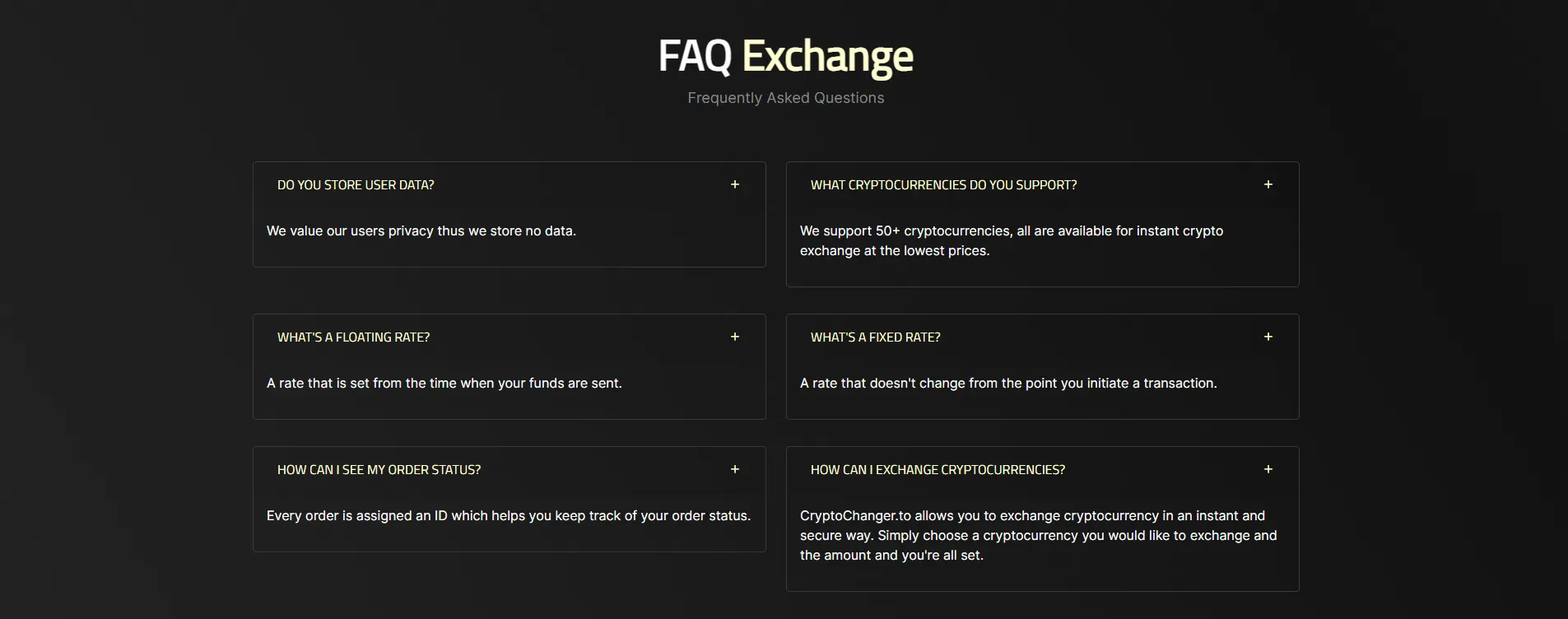Image resolution: width=1568 pixels, height=619 pixels.
Task: Click the plus icon for 'What cryptocurrencies do you support?'
Action: 1268,184
